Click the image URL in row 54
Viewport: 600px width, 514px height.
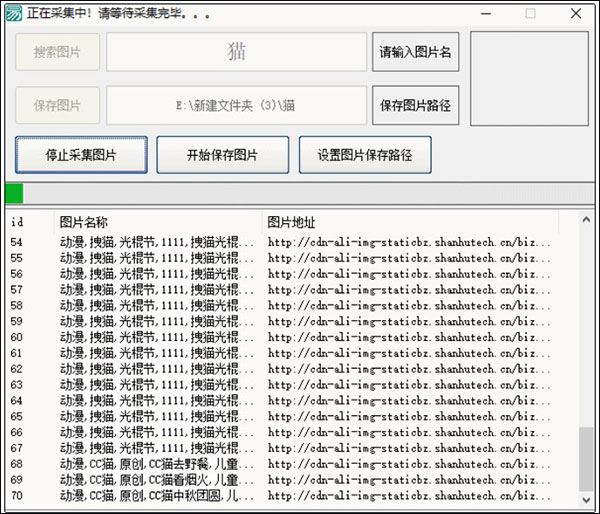(409, 242)
